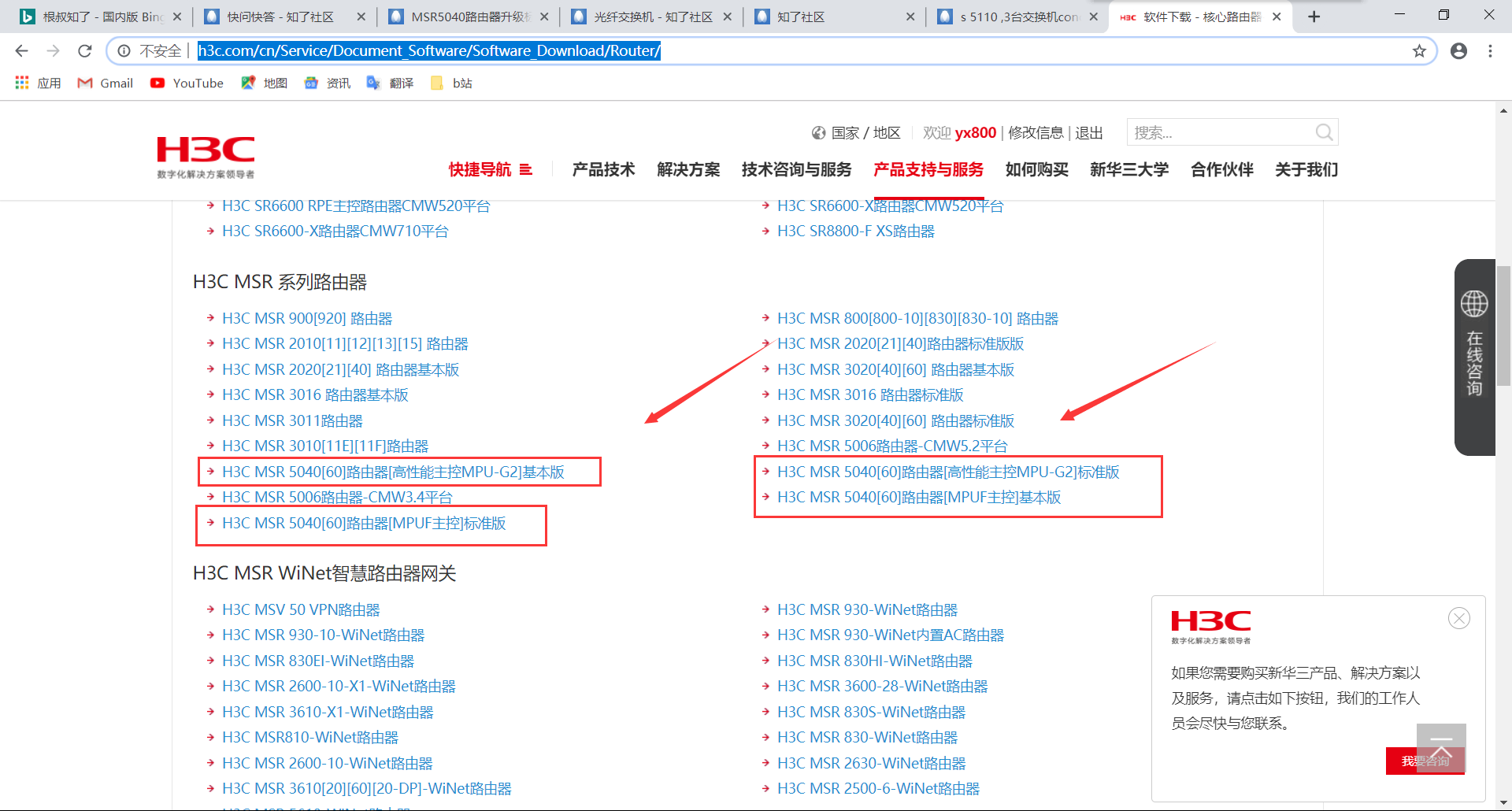Go back to the previous page
Viewport: 1512px width, 811px height.
click(x=21, y=51)
